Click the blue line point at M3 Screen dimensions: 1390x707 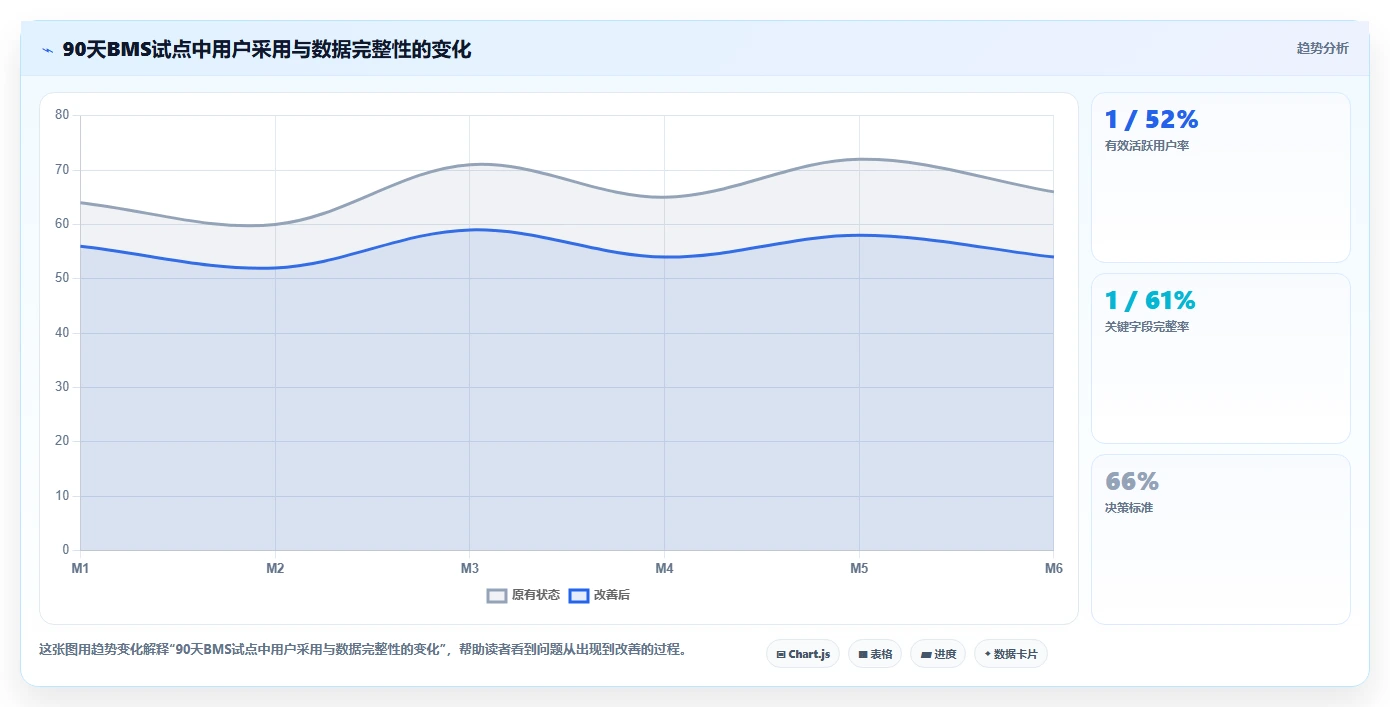click(470, 229)
